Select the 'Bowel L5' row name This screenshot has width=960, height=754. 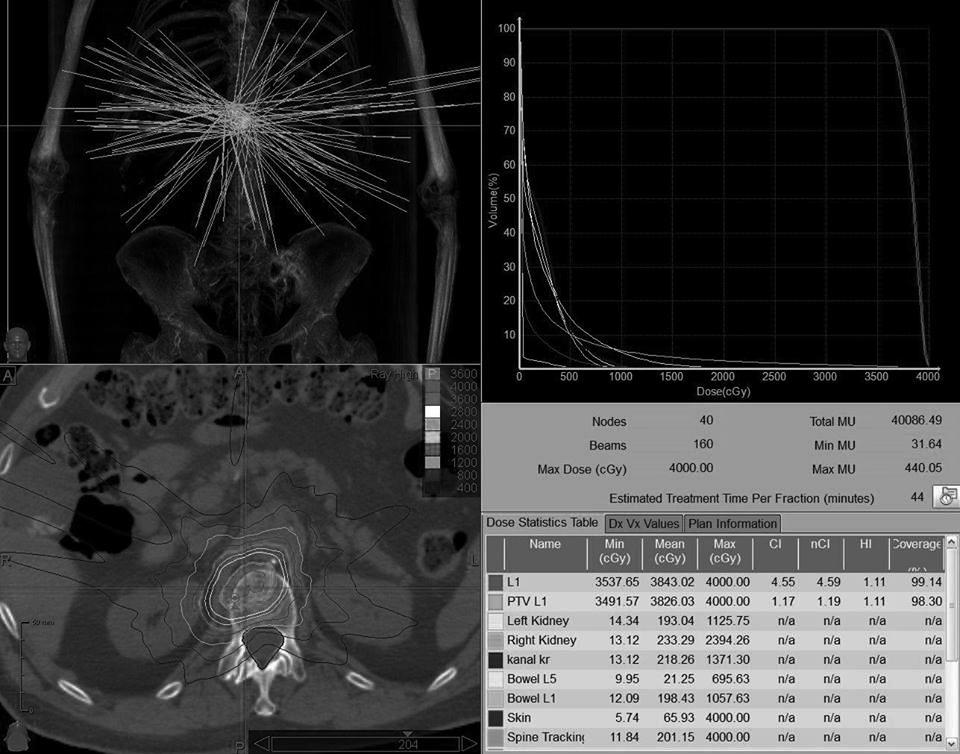click(531, 679)
